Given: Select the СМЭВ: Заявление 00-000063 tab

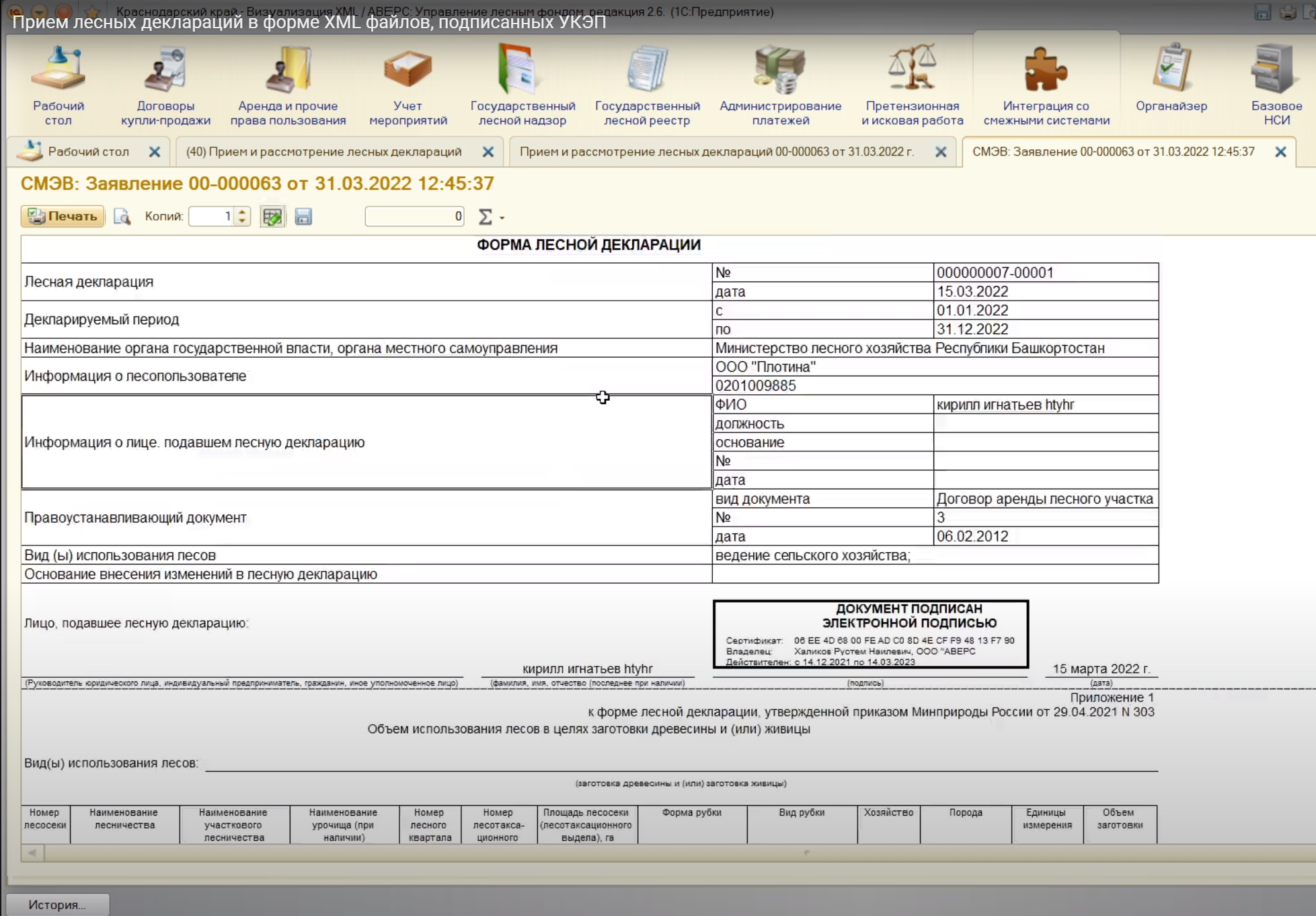Looking at the screenshot, I should 1114,152.
